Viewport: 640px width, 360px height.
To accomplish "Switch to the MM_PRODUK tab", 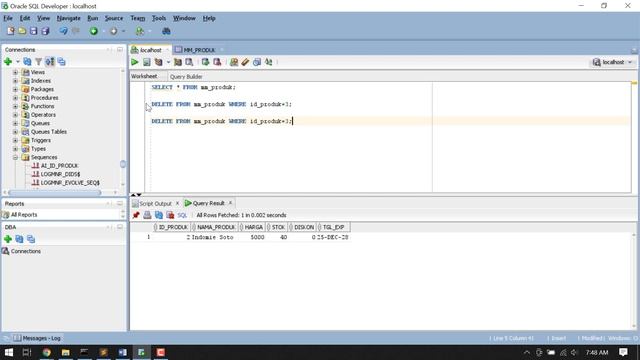I will pyautogui.click(x=199, y=50).
